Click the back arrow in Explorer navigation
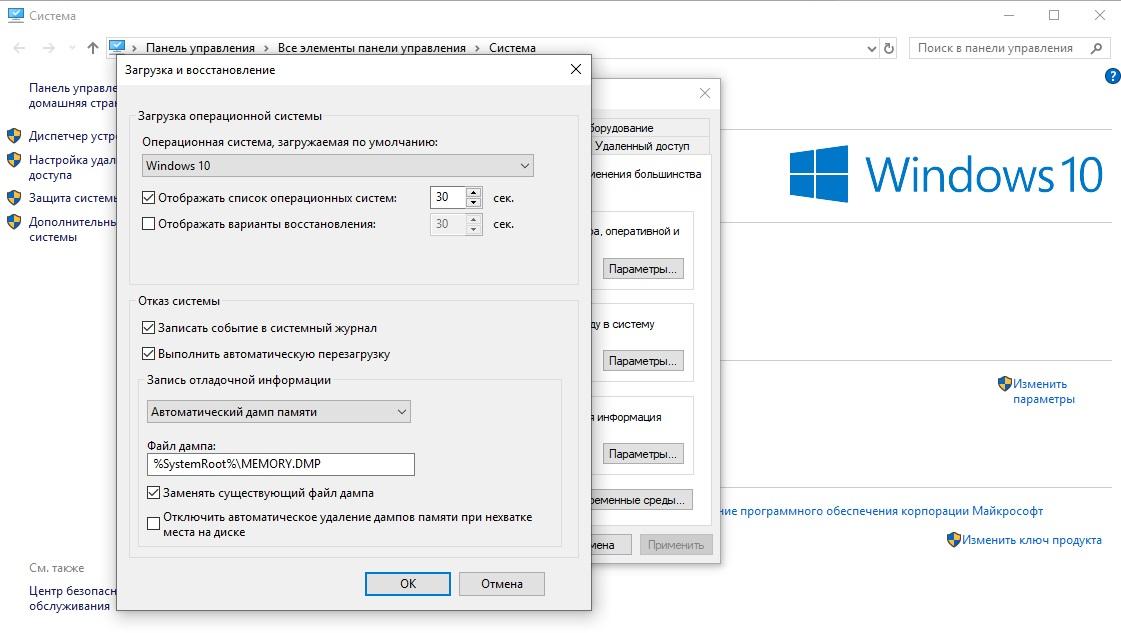Image resolution: width=1121 pixels, height=633 pixels. (19, 48)
